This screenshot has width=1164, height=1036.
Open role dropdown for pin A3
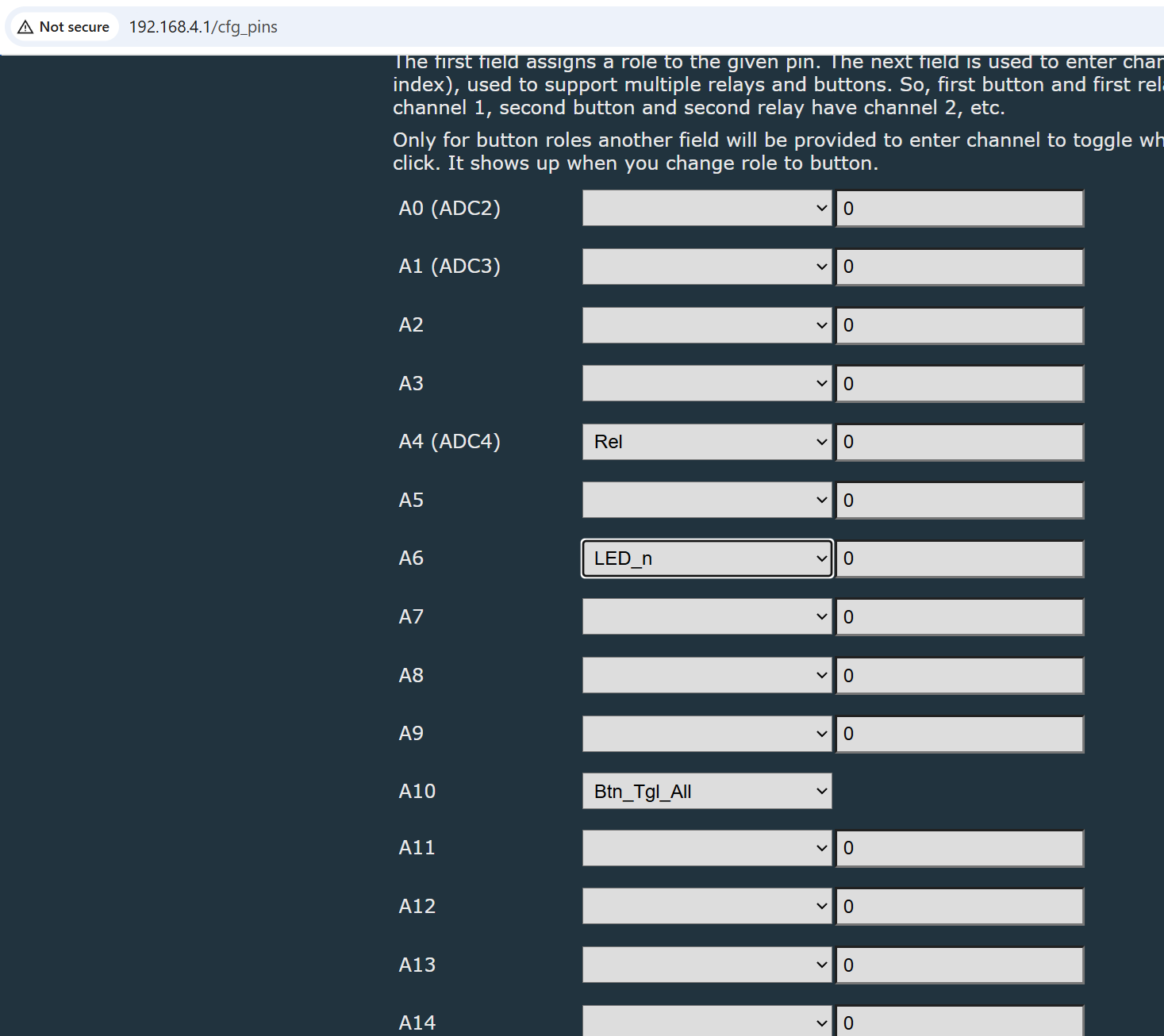pos(707,384)
